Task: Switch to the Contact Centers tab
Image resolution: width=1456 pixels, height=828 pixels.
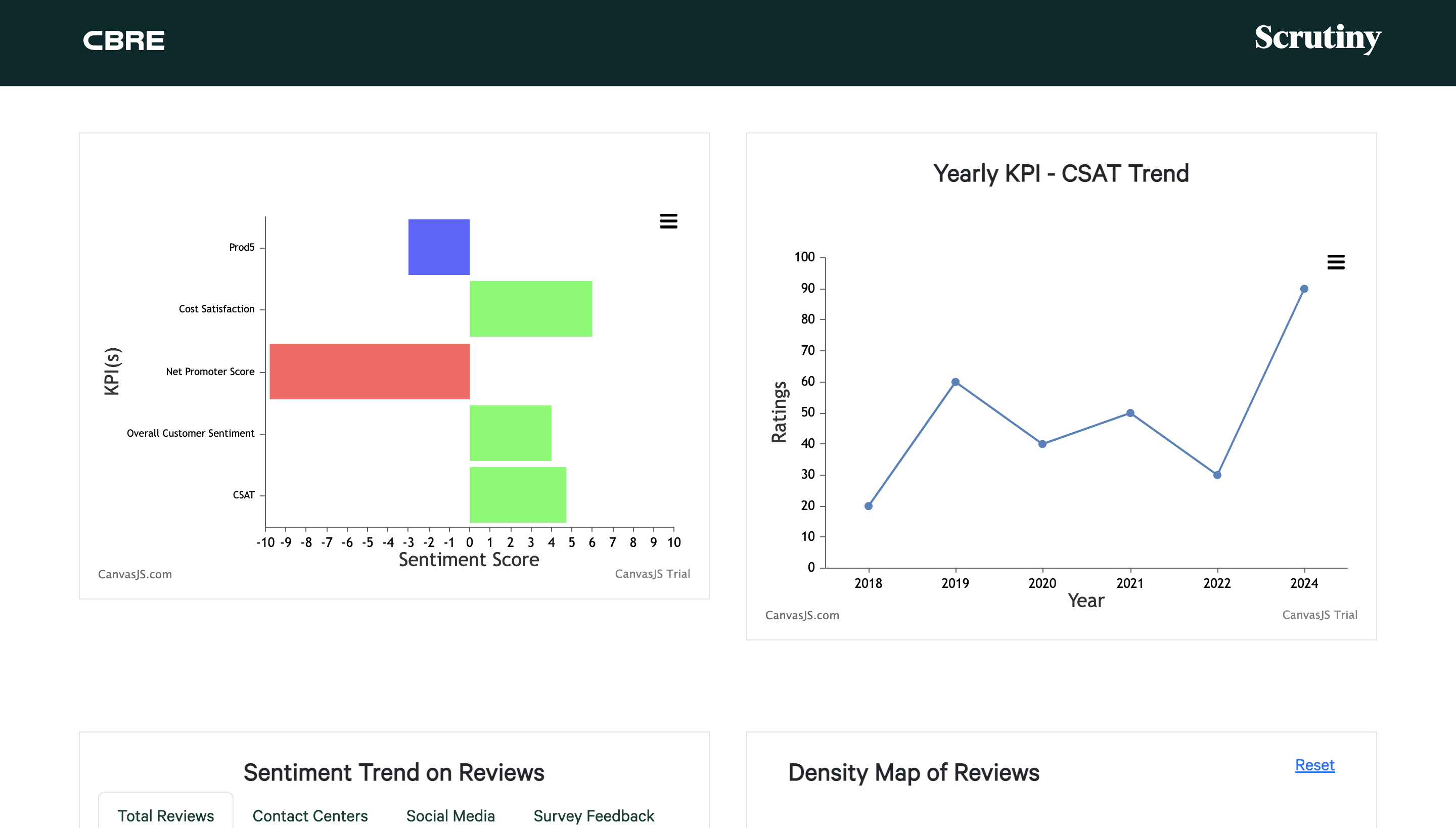Action: pyautogui.click(x=310, y=815)
